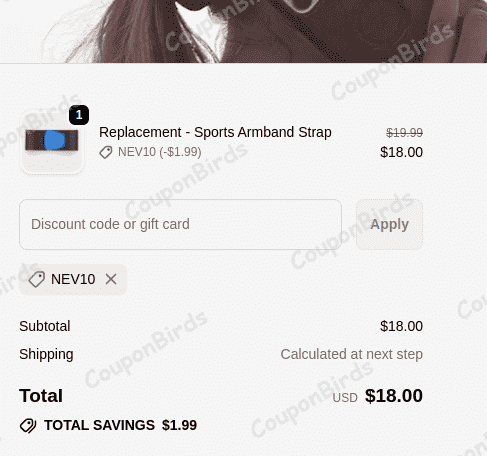Click the discount tag icon under product name
Image resolution: width=487 pixels, height=456 pixels.
click(x=106, y=152)
